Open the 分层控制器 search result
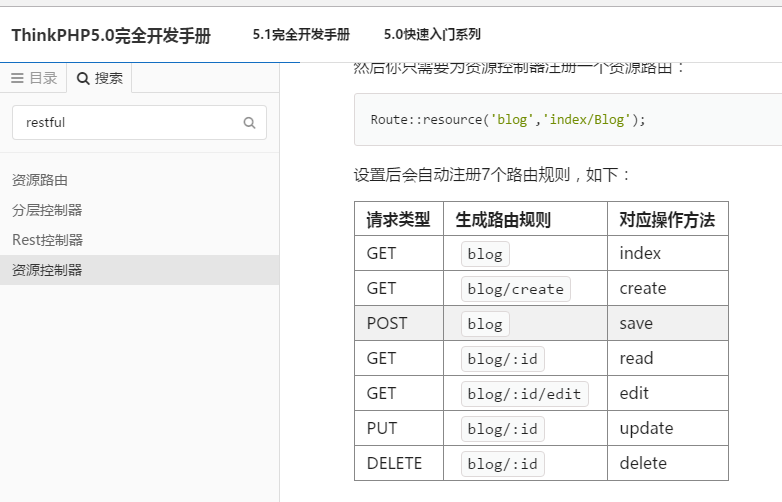Screen dimensions: 782x502 click(x=47, y=210)
